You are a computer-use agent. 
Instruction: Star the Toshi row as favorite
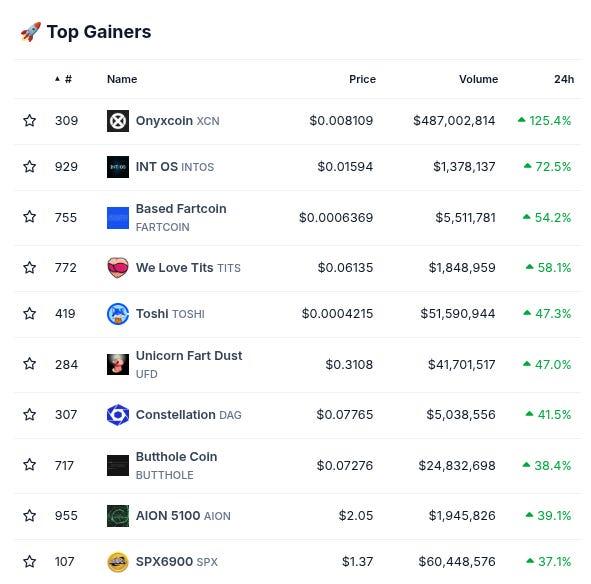(x=29, y=314)
